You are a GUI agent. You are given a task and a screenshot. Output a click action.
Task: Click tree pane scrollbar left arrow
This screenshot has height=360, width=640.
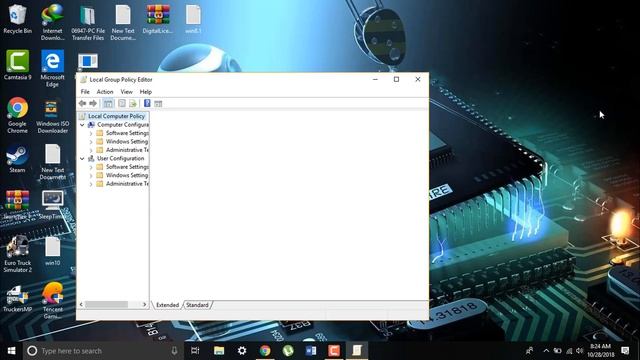pos(81,304)
